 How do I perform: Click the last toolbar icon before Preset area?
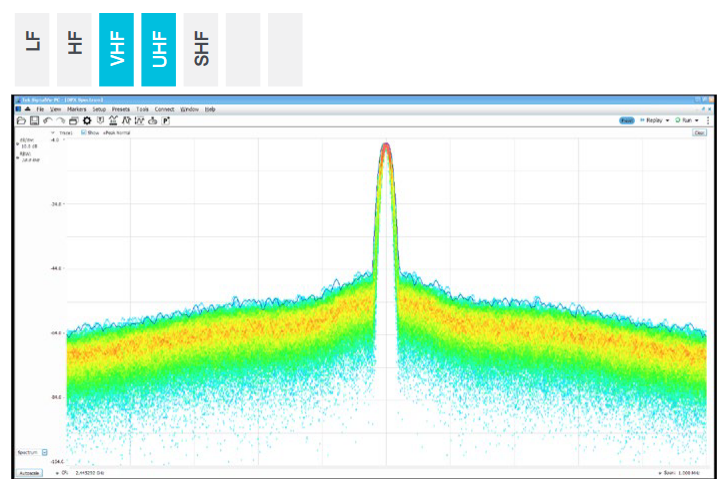point(166,120)
